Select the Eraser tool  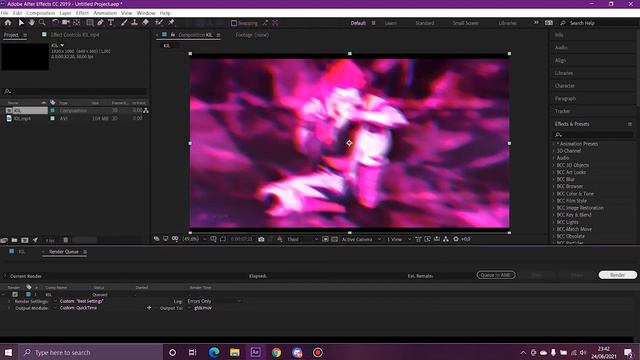click(145, 23)
